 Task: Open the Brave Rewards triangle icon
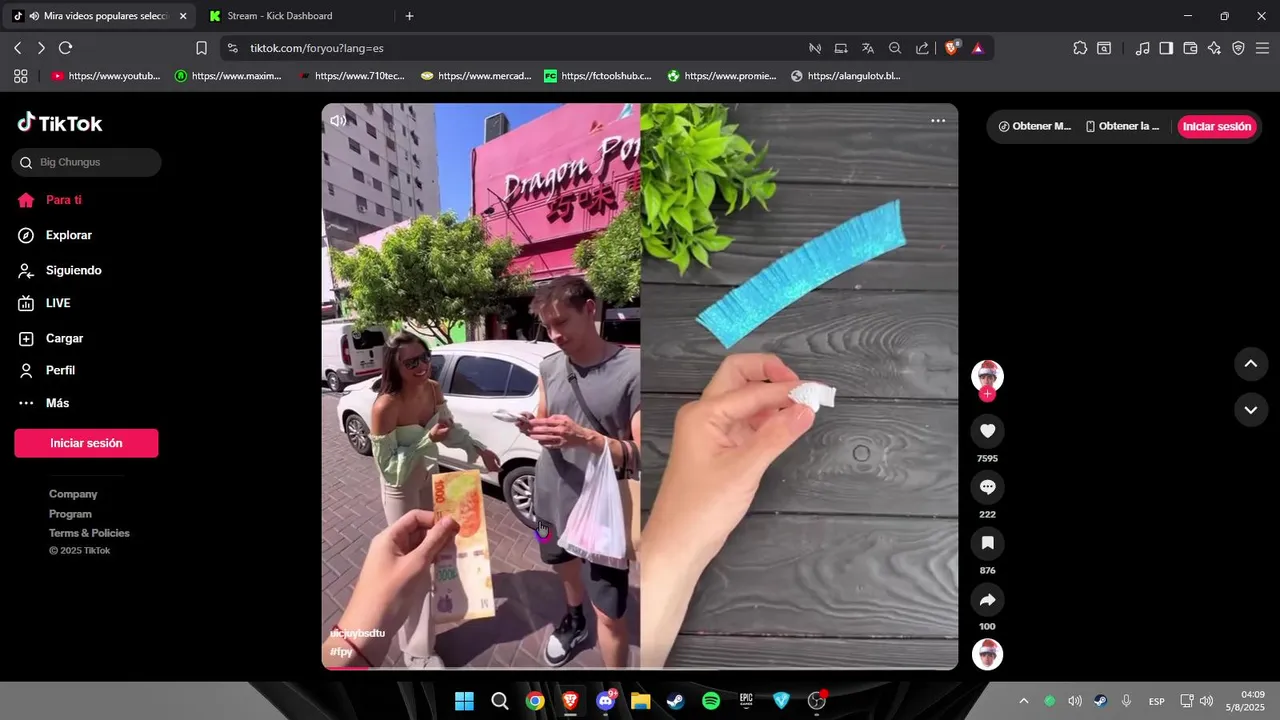[978, 48]
